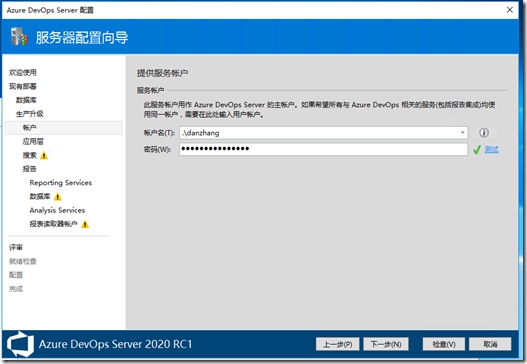Select 应用层 in the sidebar
The height and width of the screenshot is (364, 527).
[x=33, y=141]
